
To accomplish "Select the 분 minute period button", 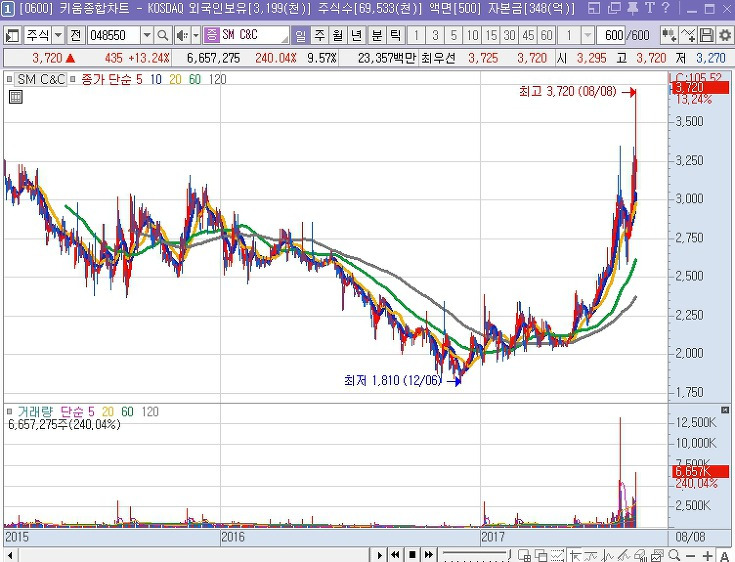I will (377, 35).
